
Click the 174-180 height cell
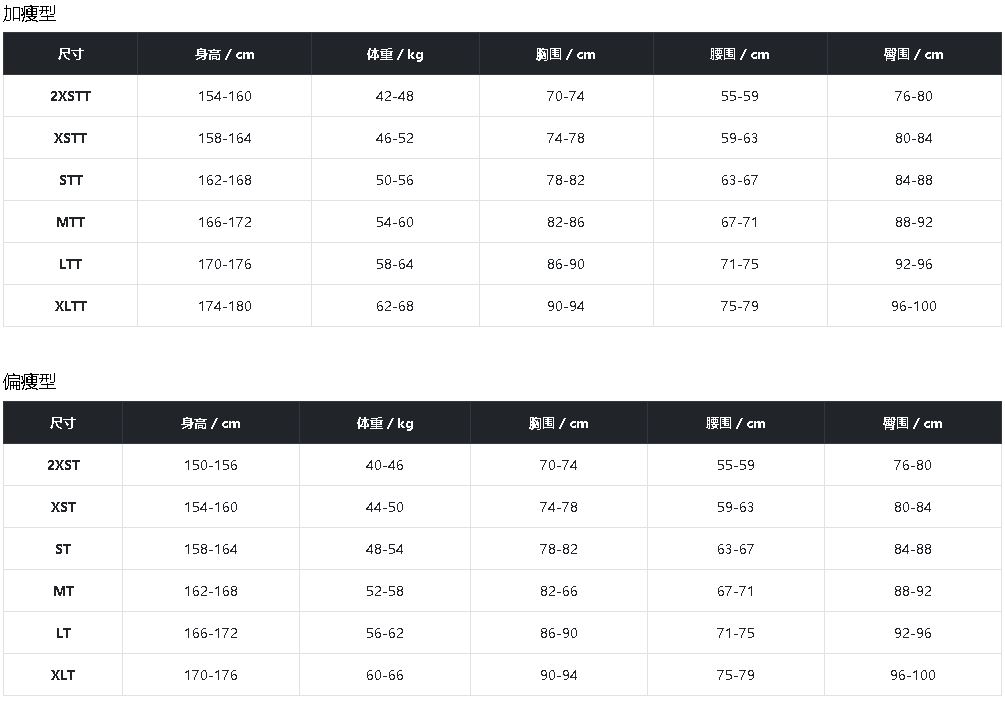coord(224,306)
